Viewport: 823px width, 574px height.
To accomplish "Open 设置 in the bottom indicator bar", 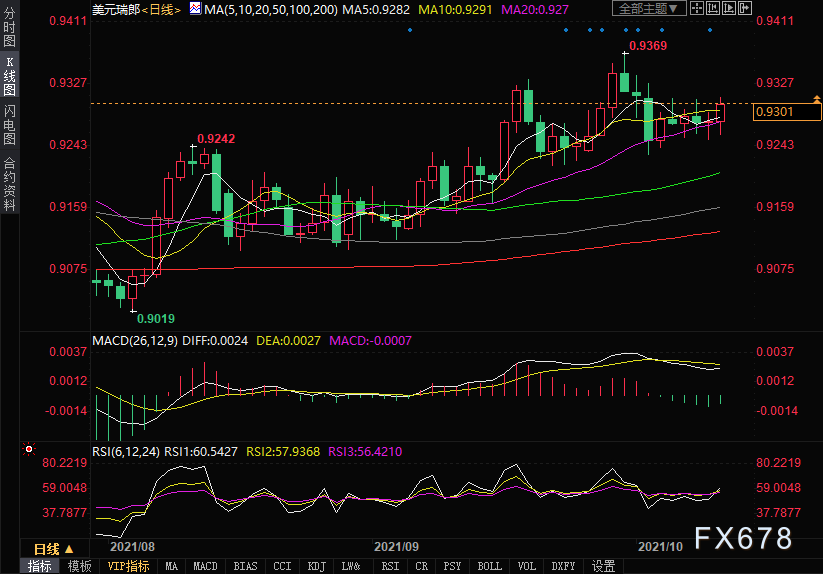I will tap(603, 566).
